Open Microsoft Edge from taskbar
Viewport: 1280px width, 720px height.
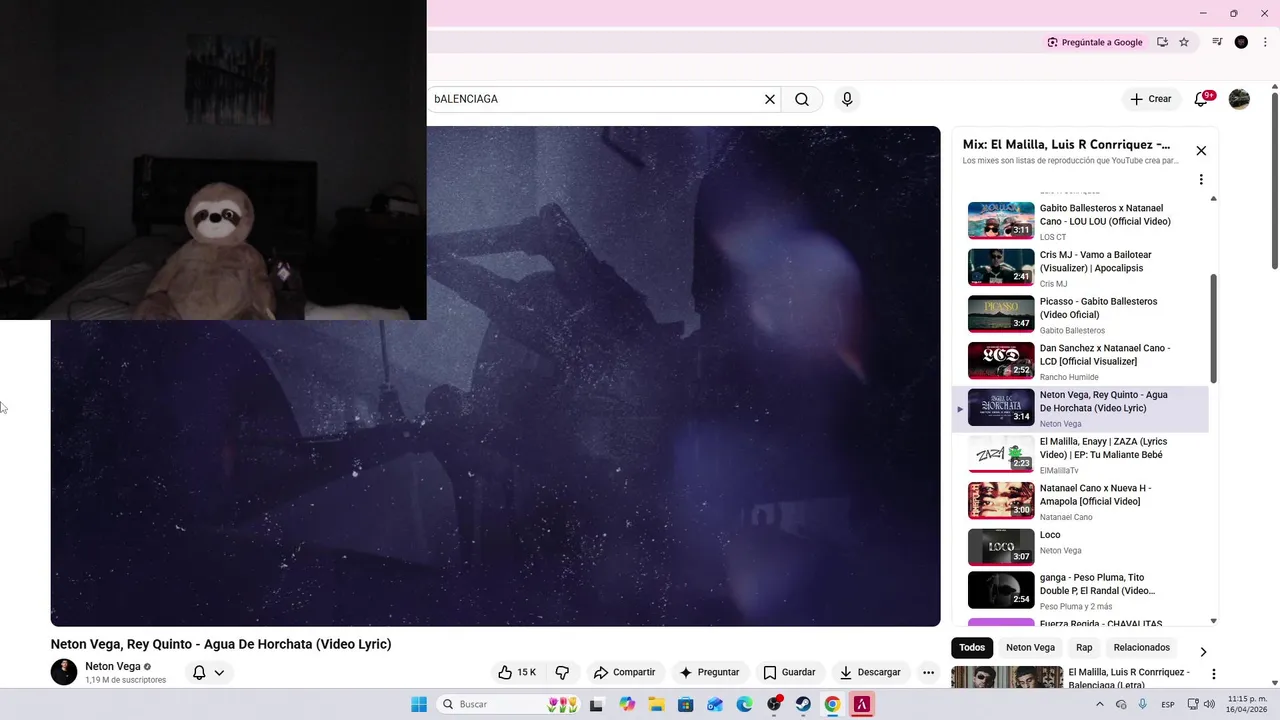point(744,704)
